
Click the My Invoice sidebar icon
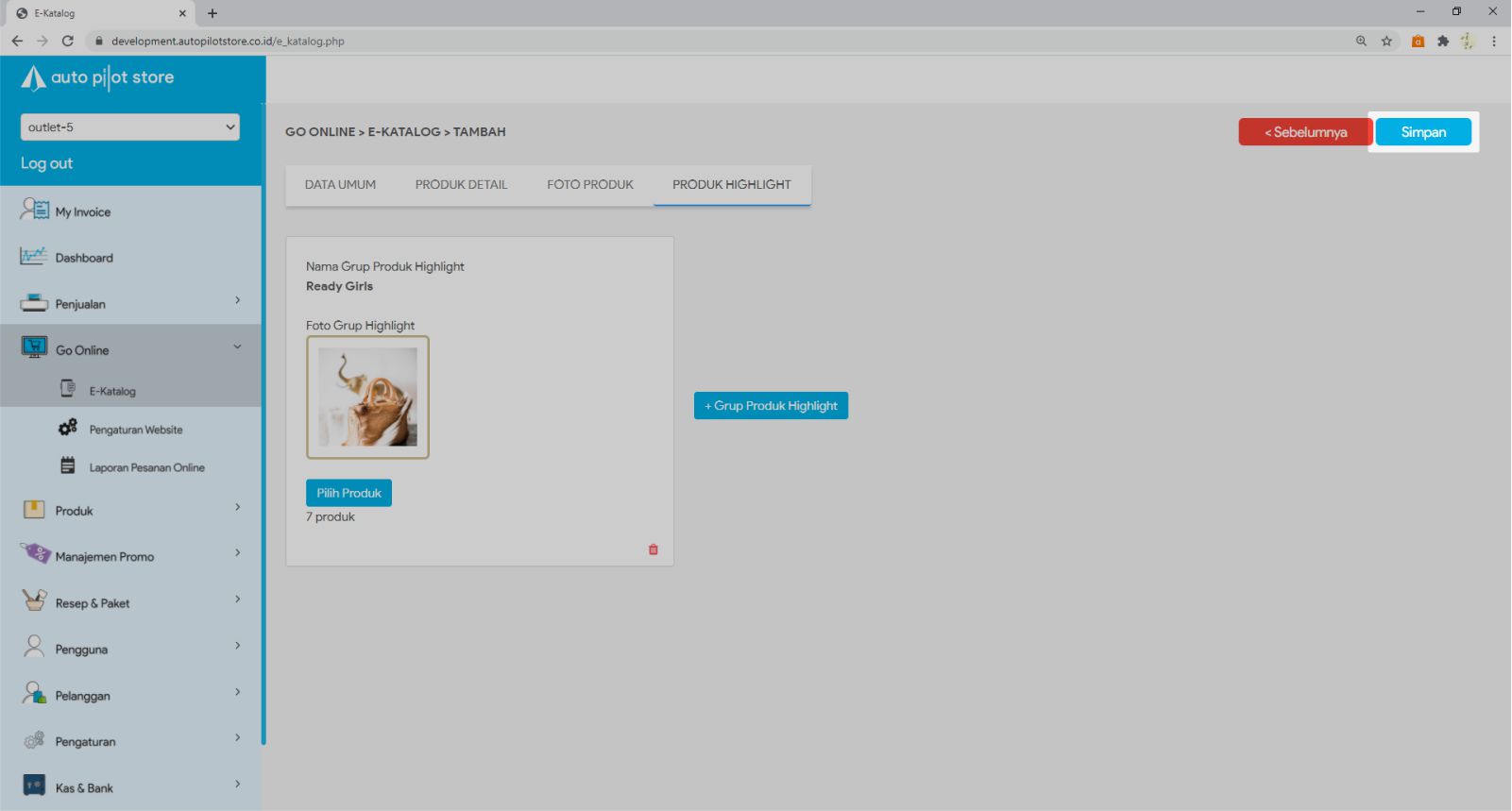35,210
